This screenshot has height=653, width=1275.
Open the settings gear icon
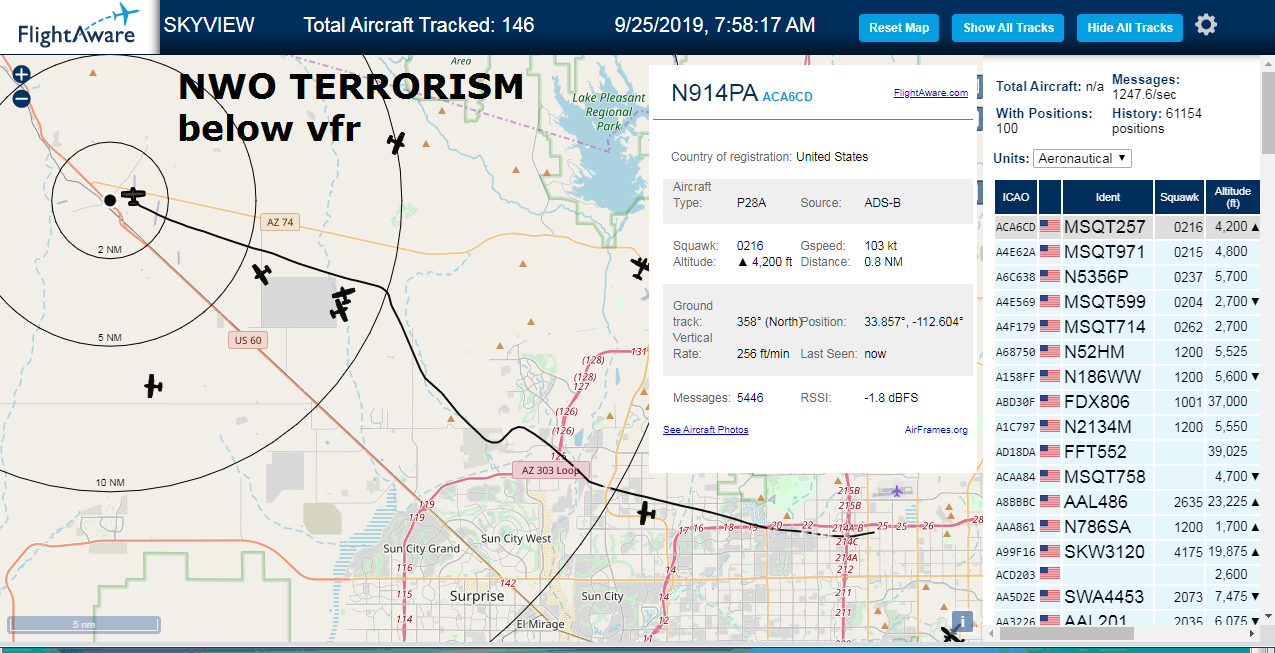tap(1206, 26)
